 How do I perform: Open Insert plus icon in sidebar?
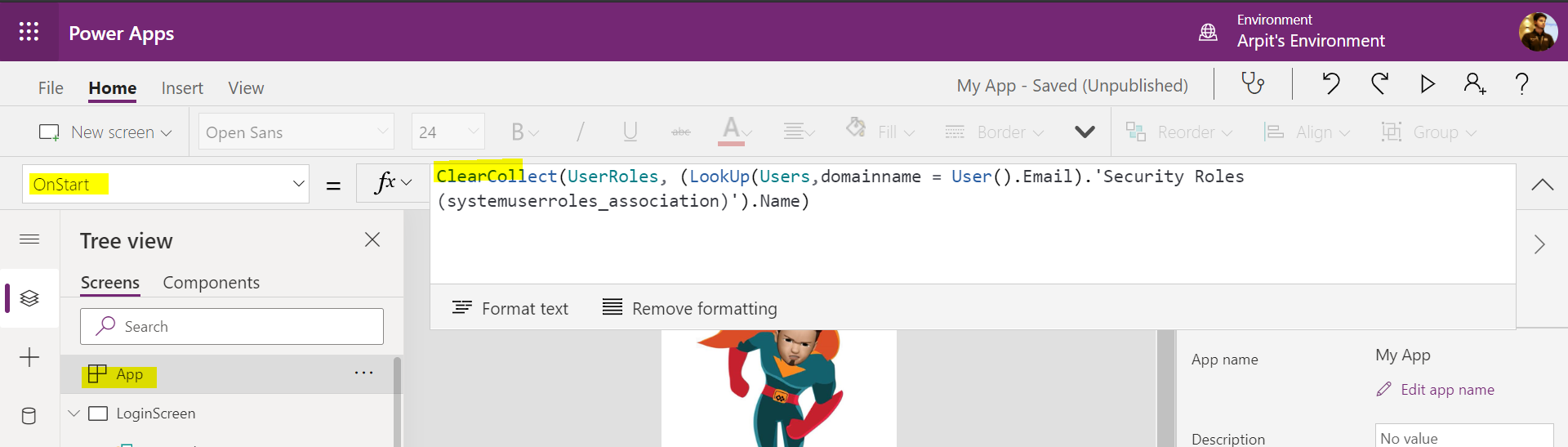point(29,357)
